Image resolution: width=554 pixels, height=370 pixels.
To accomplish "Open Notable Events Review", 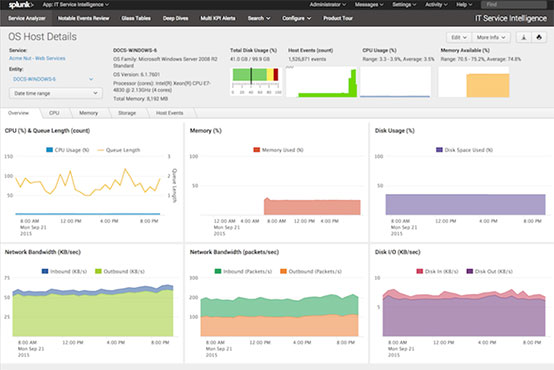I will coord(83,18).
